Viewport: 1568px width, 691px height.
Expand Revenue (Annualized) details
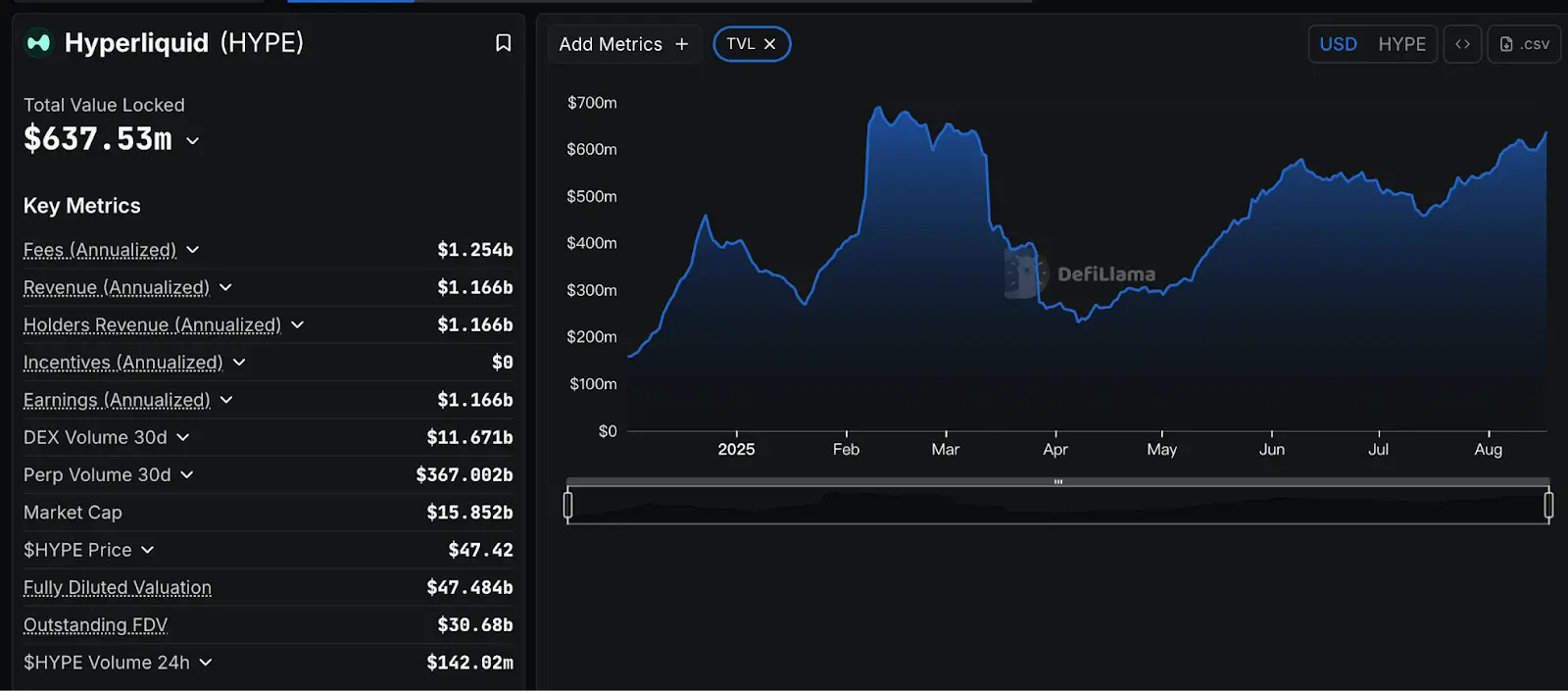point(225,287)
